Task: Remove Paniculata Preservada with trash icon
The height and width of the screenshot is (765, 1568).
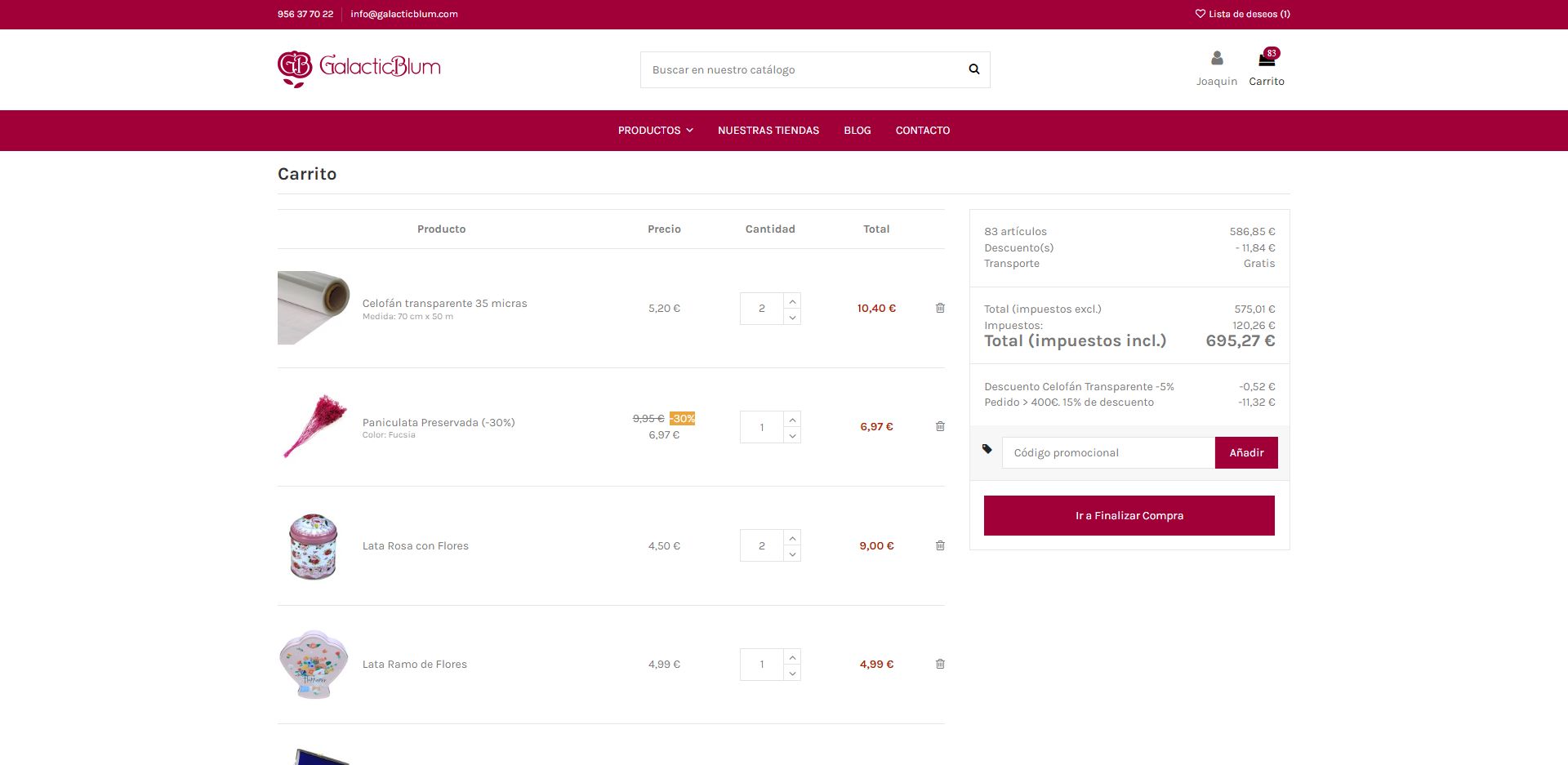Action: click(x=940, y=426)
